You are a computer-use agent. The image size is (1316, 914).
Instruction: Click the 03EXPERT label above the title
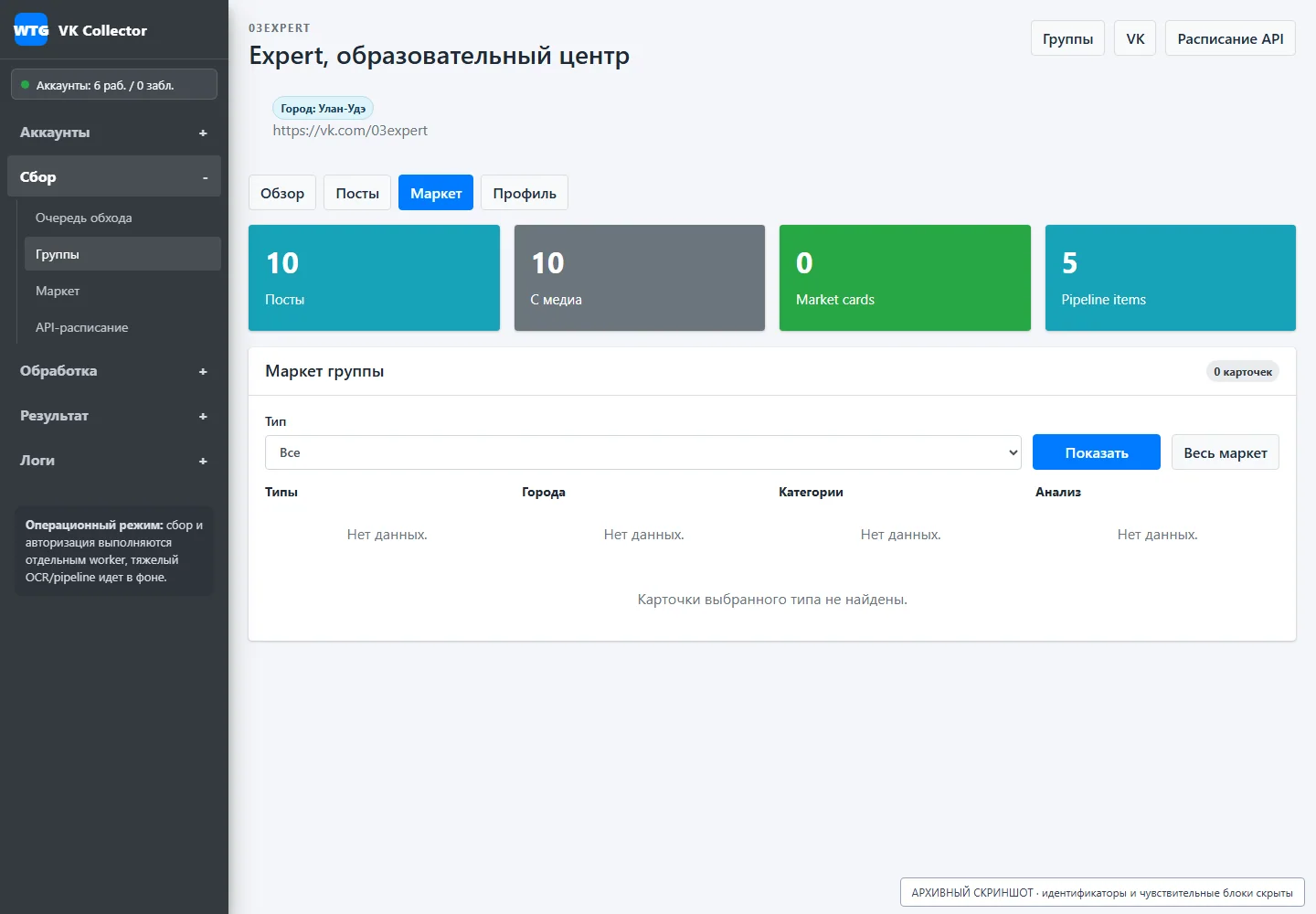280,28
